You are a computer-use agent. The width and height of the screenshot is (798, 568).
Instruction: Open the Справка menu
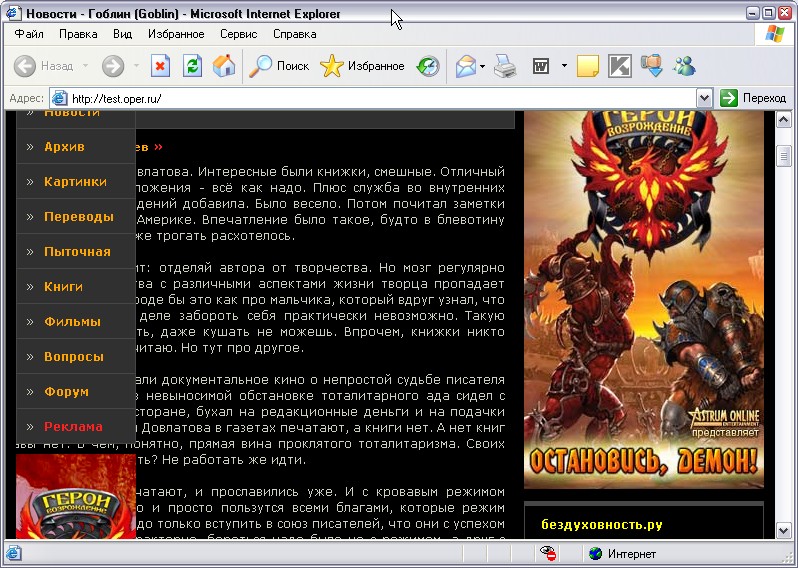[x=295, y=34]
